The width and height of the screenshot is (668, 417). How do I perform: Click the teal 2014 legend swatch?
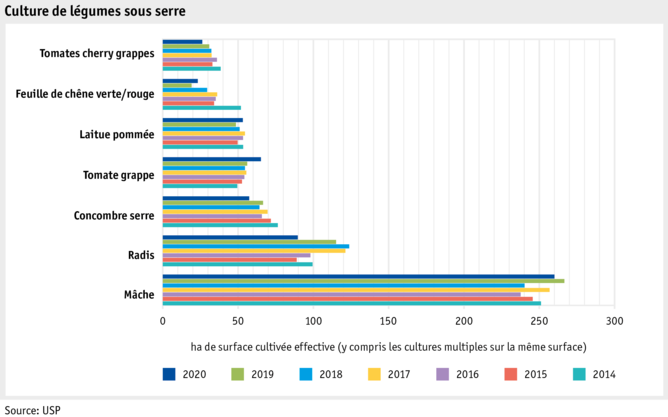580,374
